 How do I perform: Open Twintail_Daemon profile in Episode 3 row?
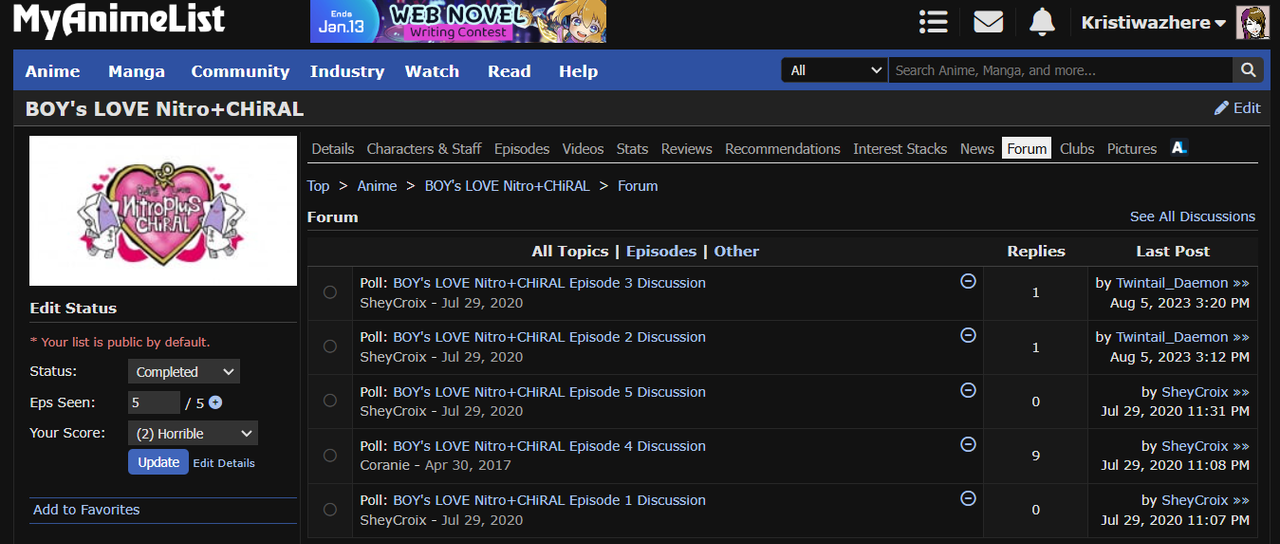1172,283
